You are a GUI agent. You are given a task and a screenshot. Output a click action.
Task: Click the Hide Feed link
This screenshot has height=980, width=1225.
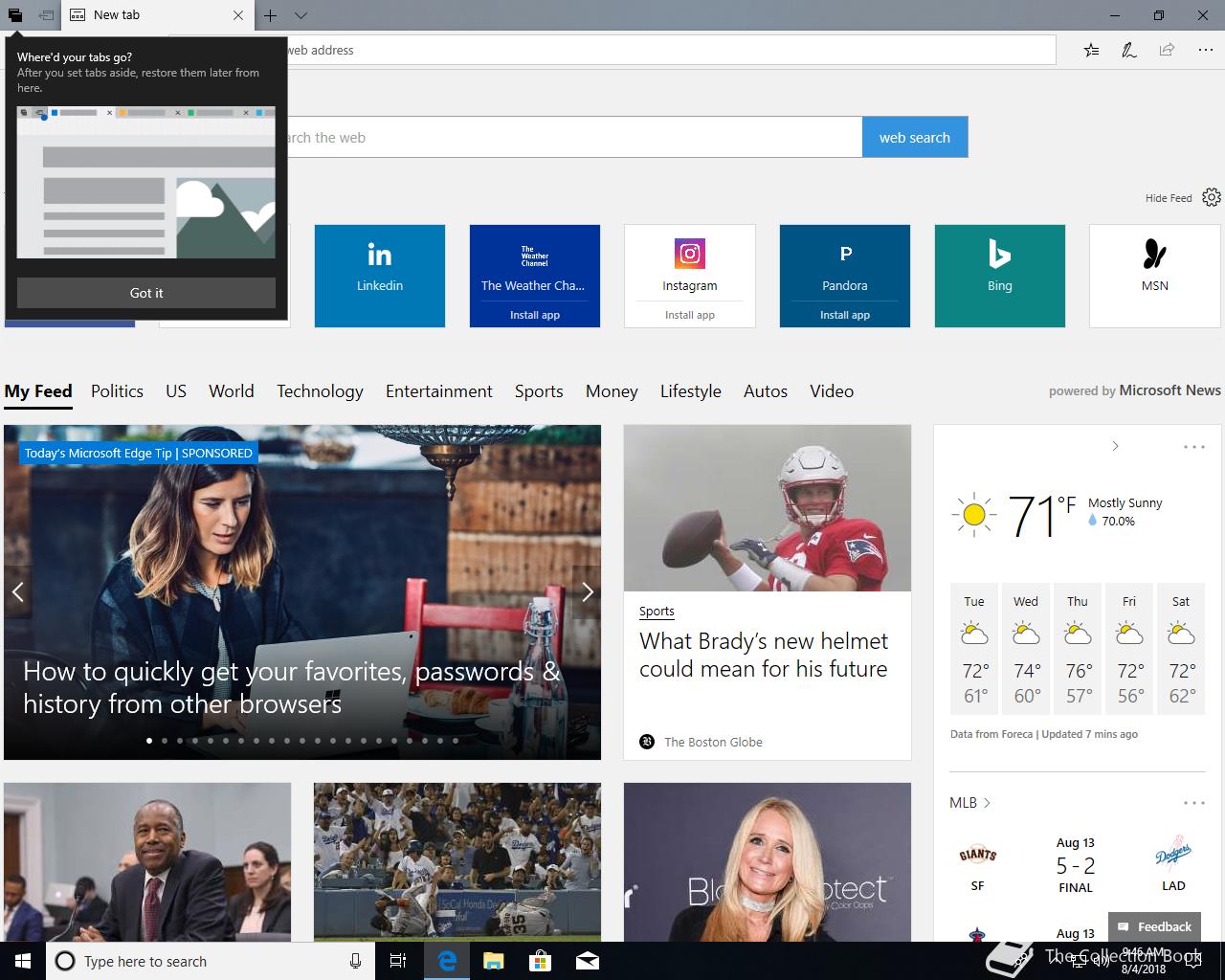(1169, 198)
